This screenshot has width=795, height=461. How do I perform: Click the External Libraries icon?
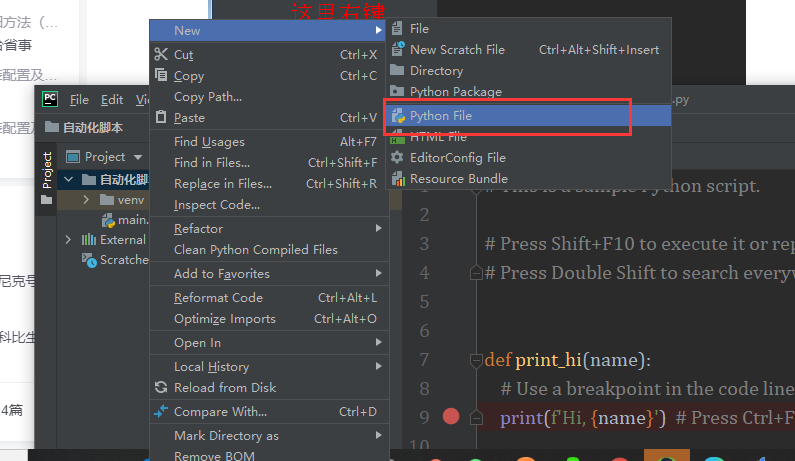(x=89, y=239)
